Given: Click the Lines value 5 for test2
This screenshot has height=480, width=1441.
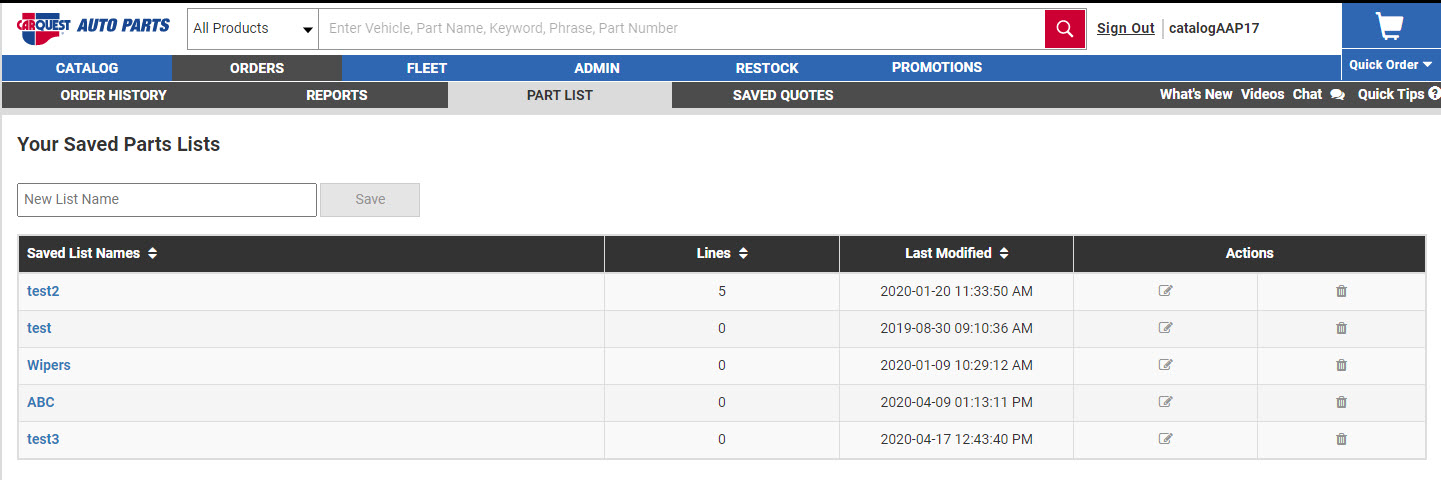Looking at the screenshot, I should coord(722,291).
